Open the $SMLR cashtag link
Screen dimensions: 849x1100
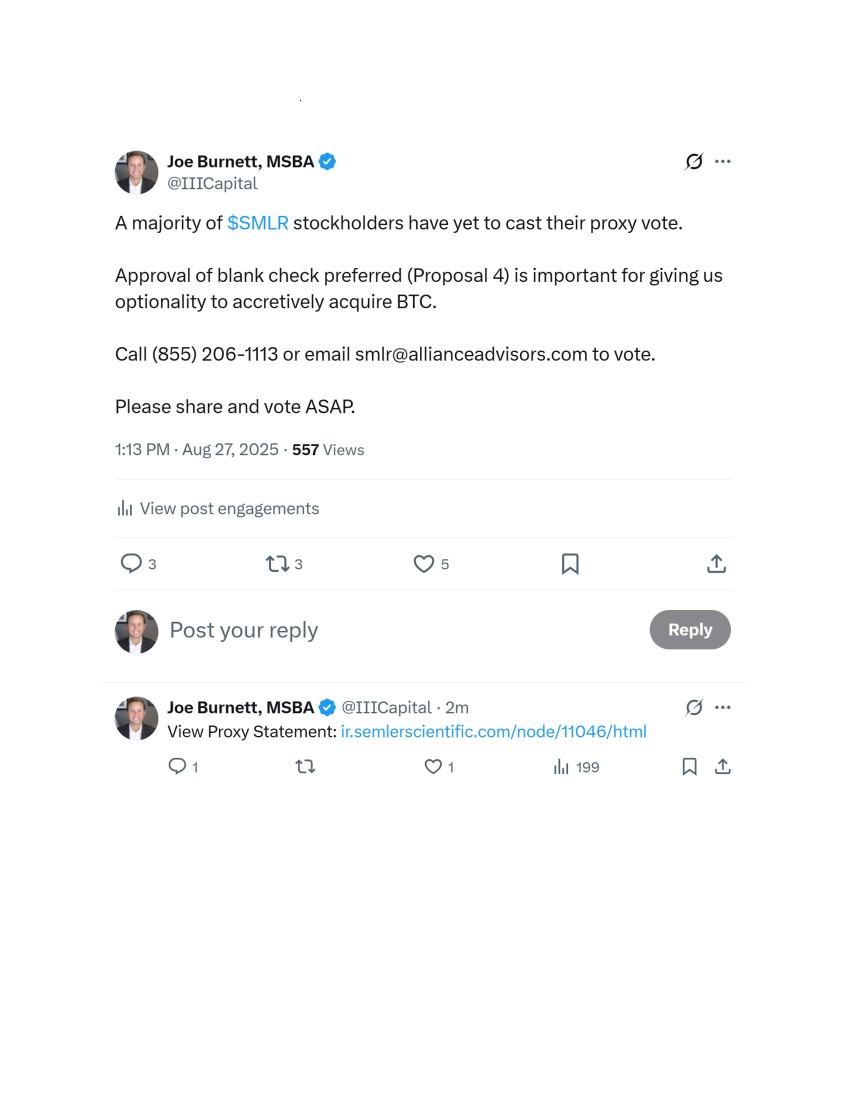(x=258, y=223)
